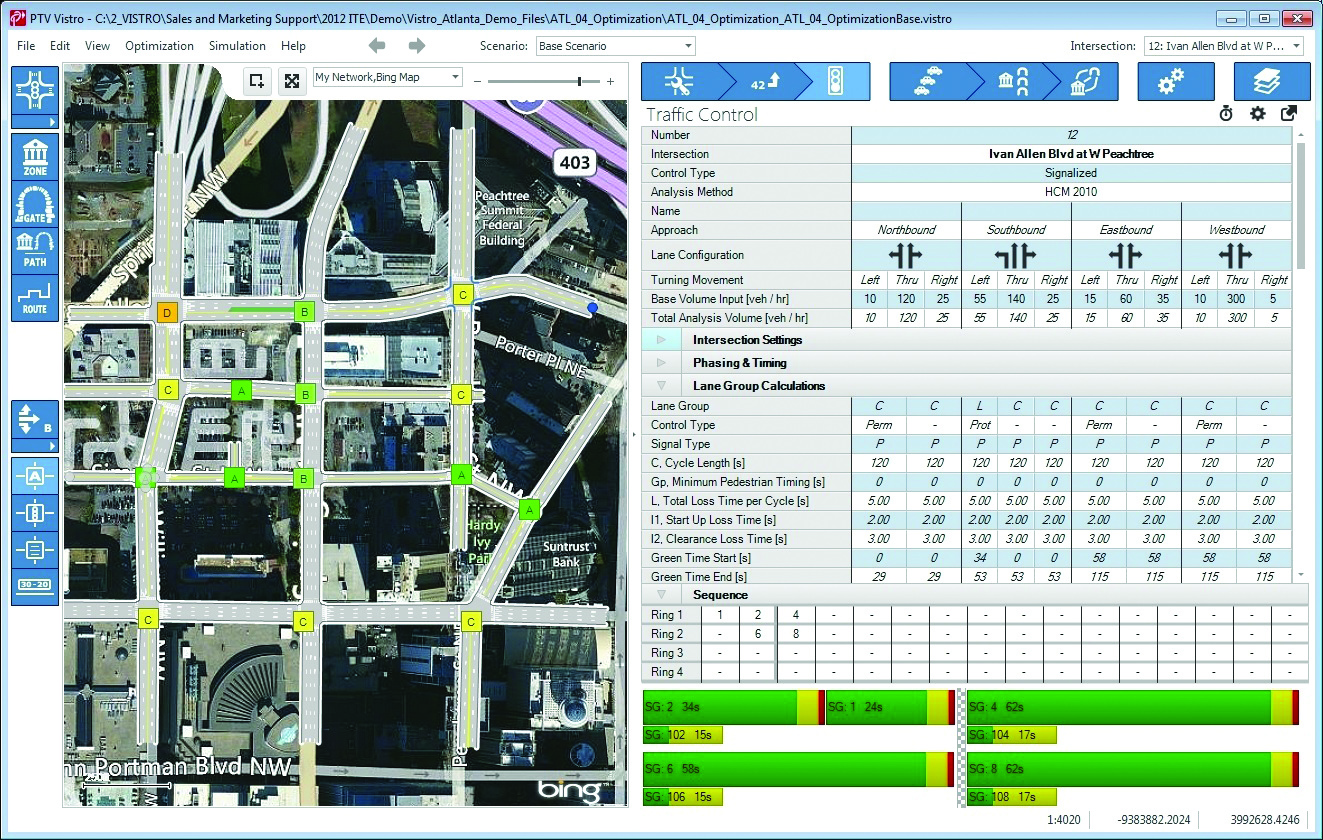Click the export icon above the Traffic Control table
This screenshot has height=840, width=1323.
pos(1288,113)
